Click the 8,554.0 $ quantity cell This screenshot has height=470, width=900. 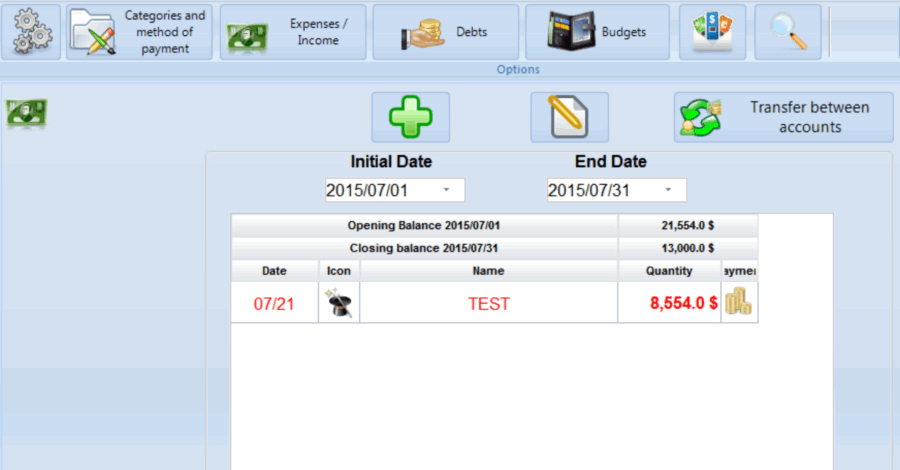coord(669,303)
